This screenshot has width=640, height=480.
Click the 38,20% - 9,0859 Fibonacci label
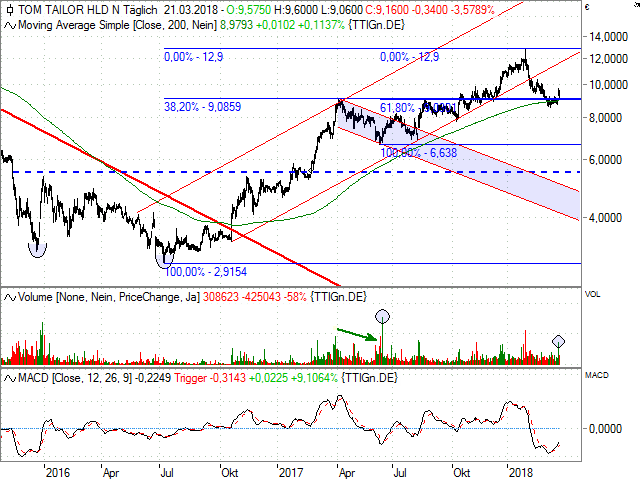[x=202, y=107]
